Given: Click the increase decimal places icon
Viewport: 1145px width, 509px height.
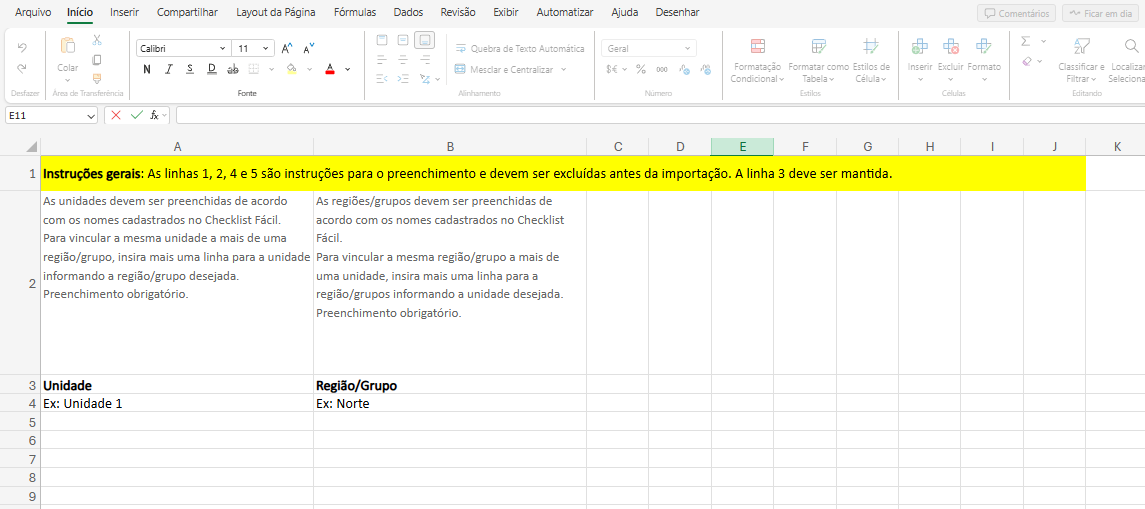Looking at the screenshot, I should [684, 69].
